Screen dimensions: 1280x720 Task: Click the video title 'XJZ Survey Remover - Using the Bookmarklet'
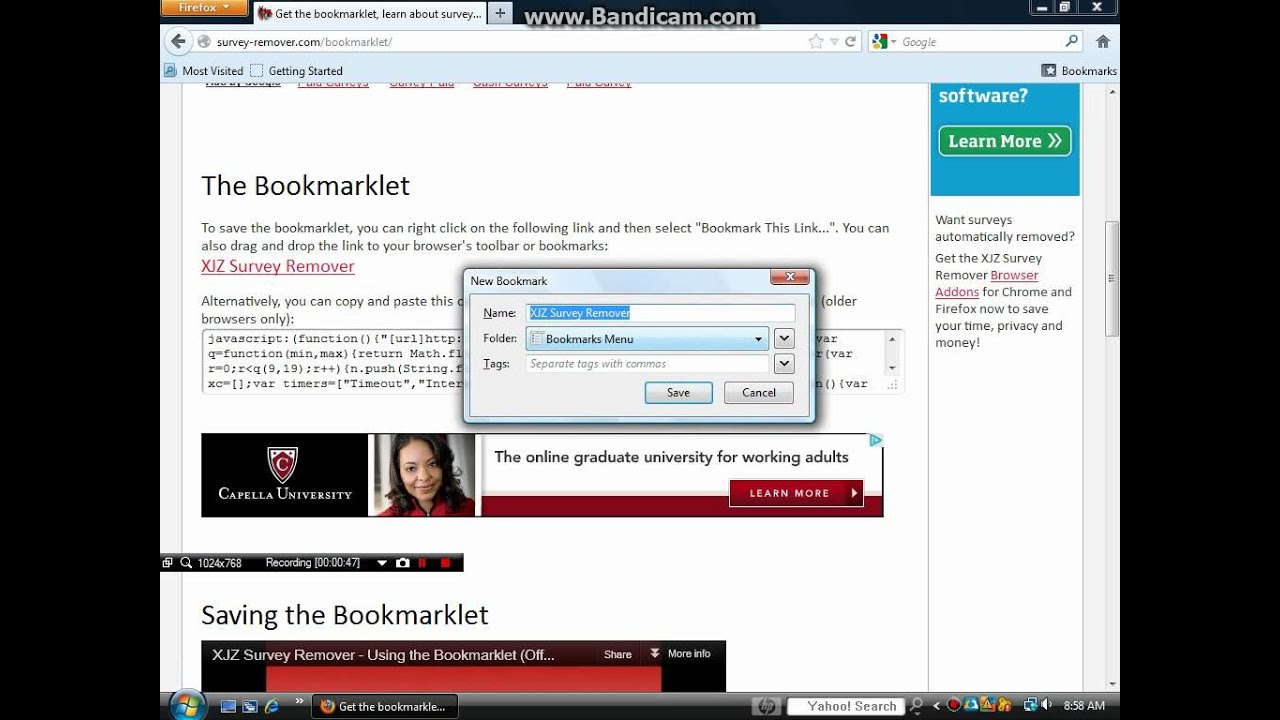coord(383,655)
